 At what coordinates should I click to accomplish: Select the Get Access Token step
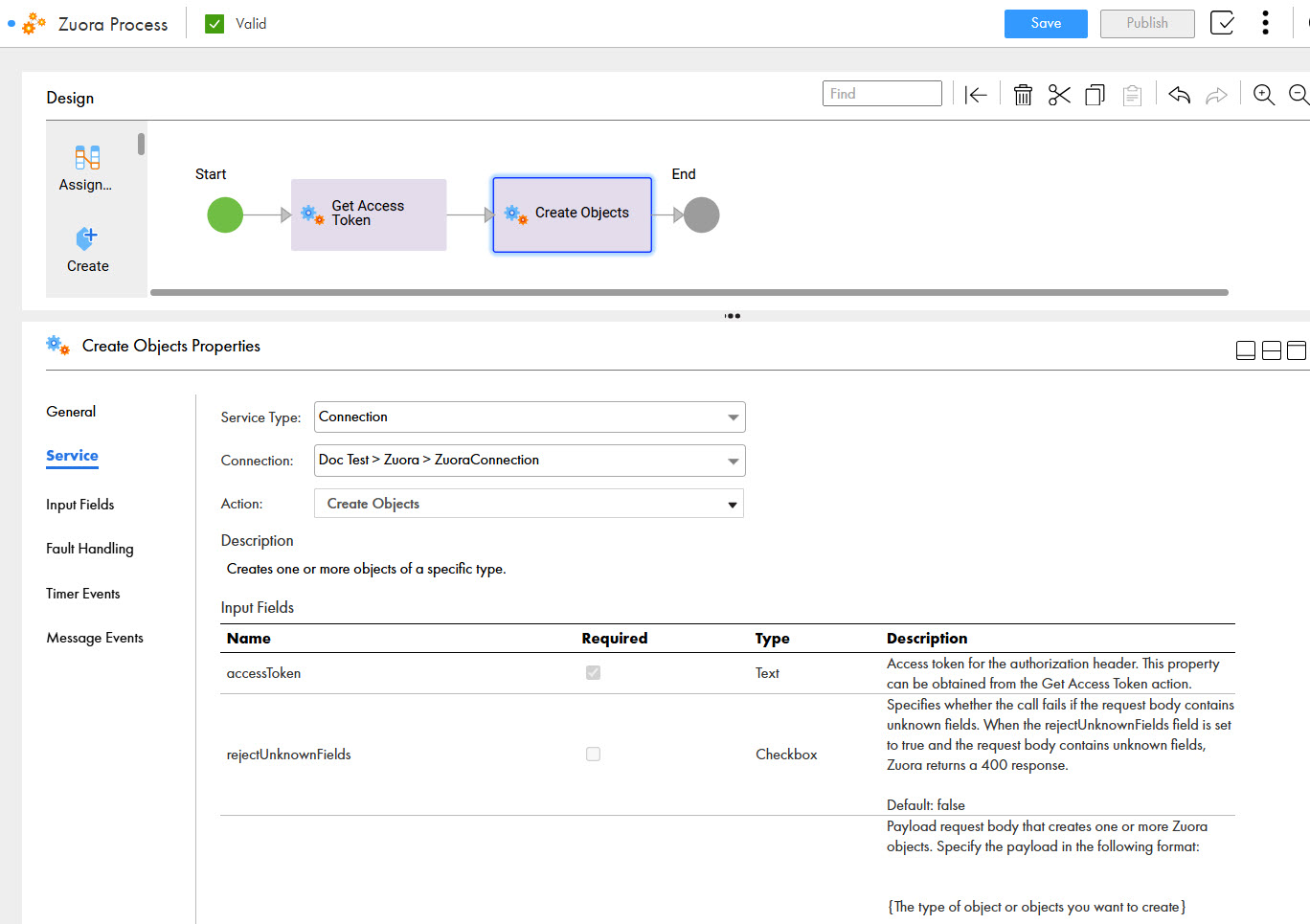(x=369, y=214)
